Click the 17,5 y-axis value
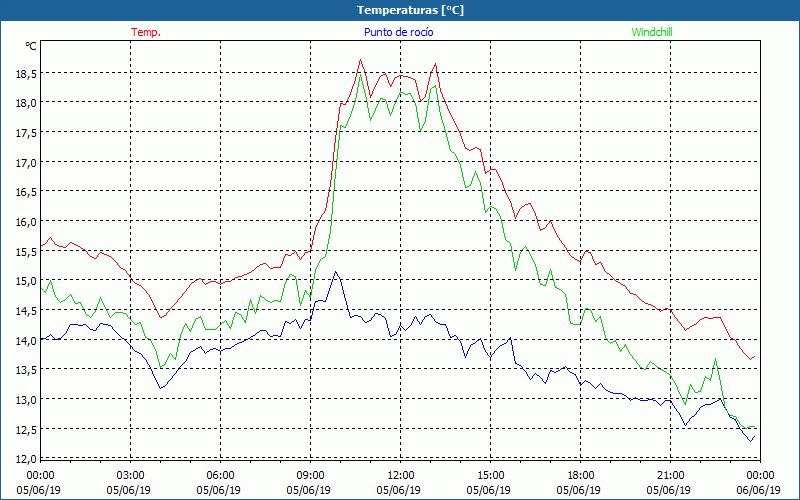Image resolution: width=800 pixels, height=500 pixels. (x=26, y=133)
